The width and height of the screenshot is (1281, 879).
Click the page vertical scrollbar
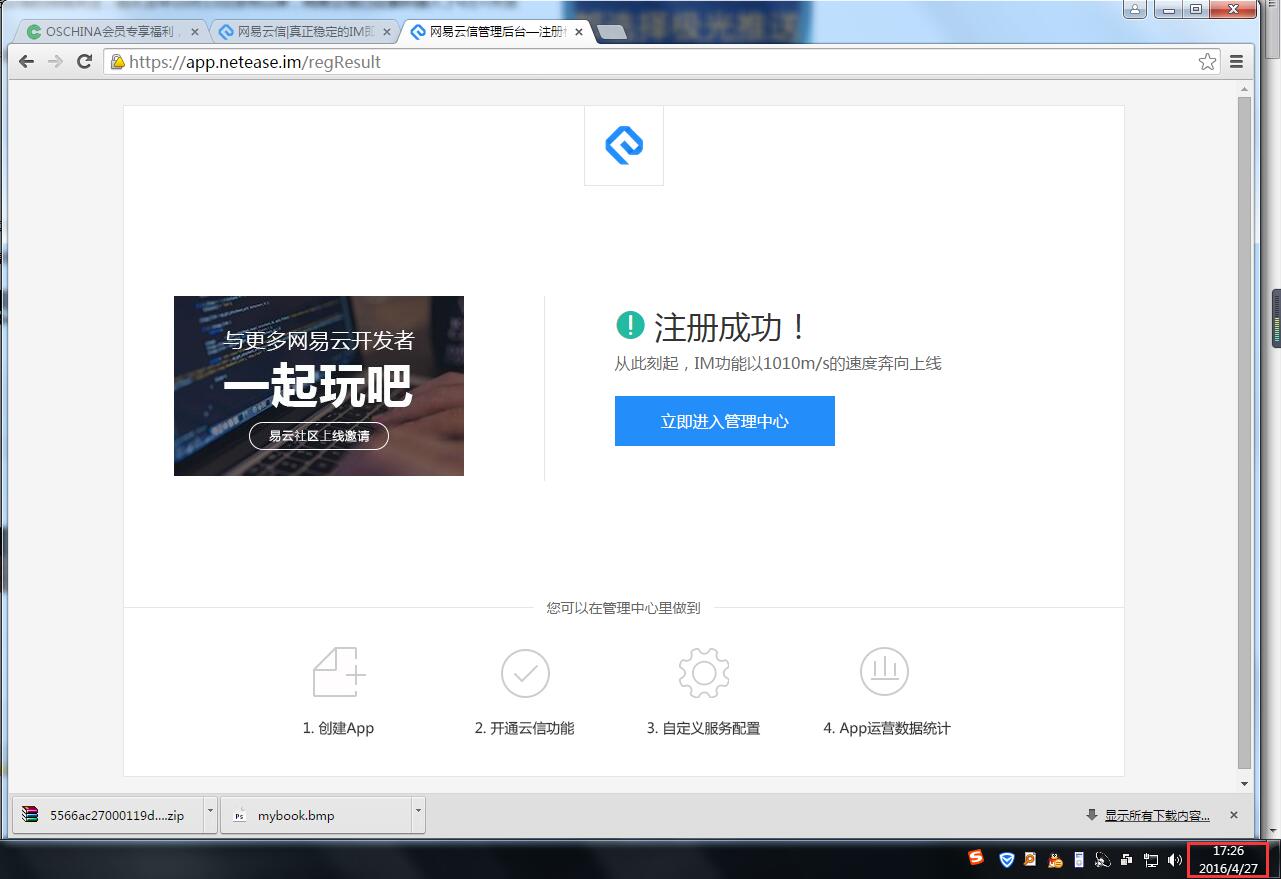(1244, 432)
